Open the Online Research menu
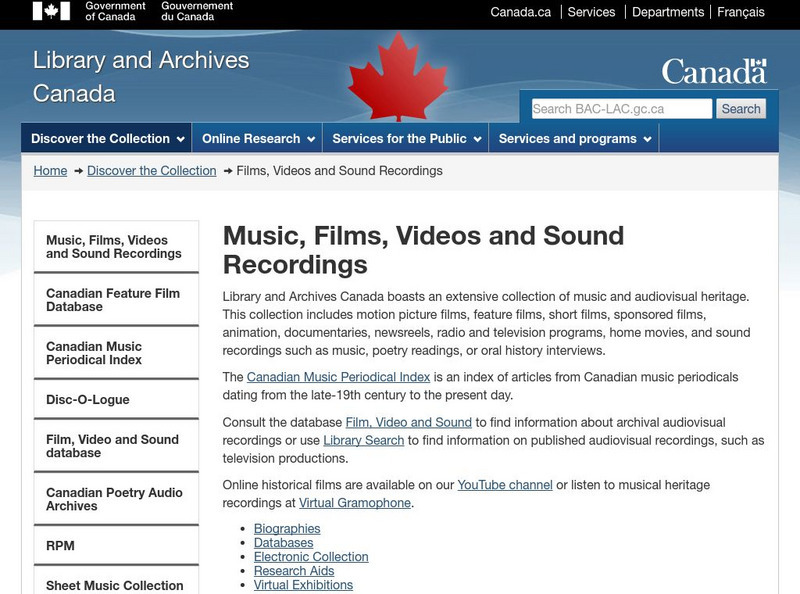The image size is (800, 594). click(x=258, y=138)
